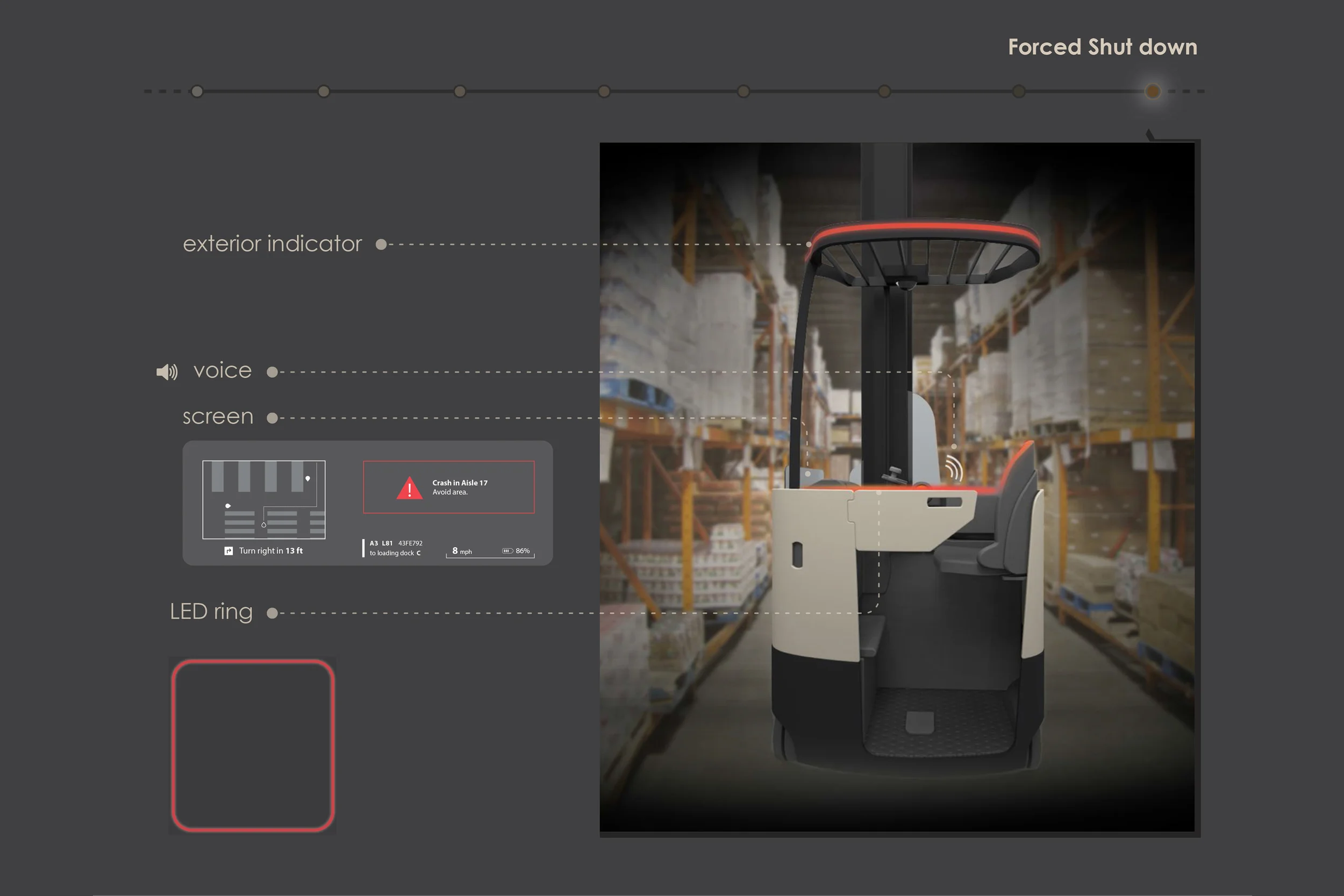Click the bullet dot next to exterior indicator

(x=381, y=245)
